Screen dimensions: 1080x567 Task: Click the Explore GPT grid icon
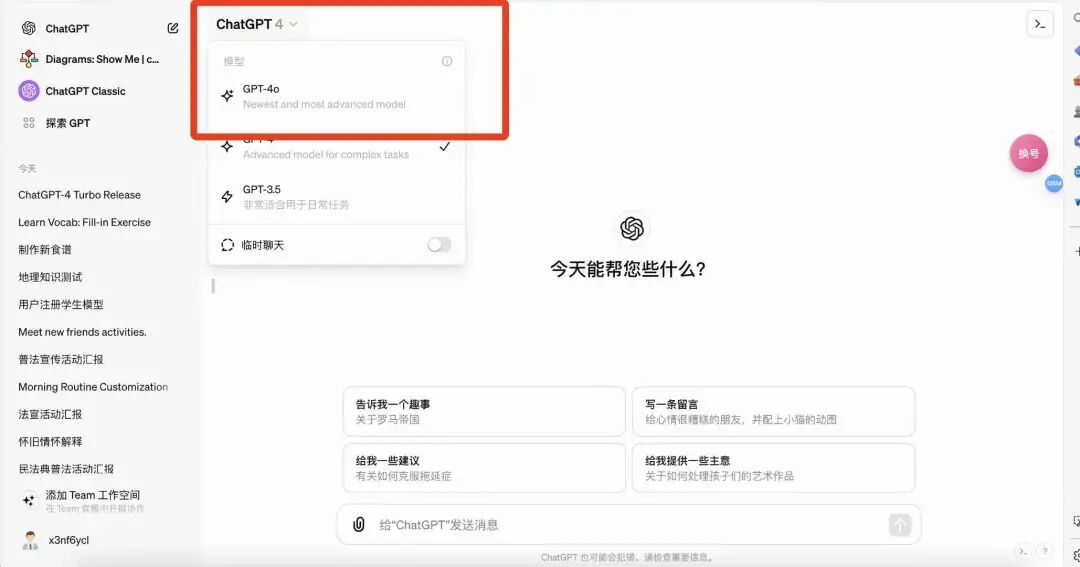pos(29,123)
